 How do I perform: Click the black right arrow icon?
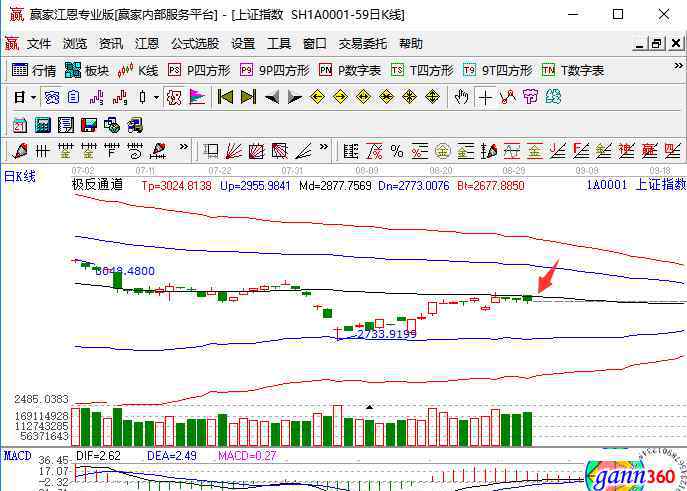[294, 97]
